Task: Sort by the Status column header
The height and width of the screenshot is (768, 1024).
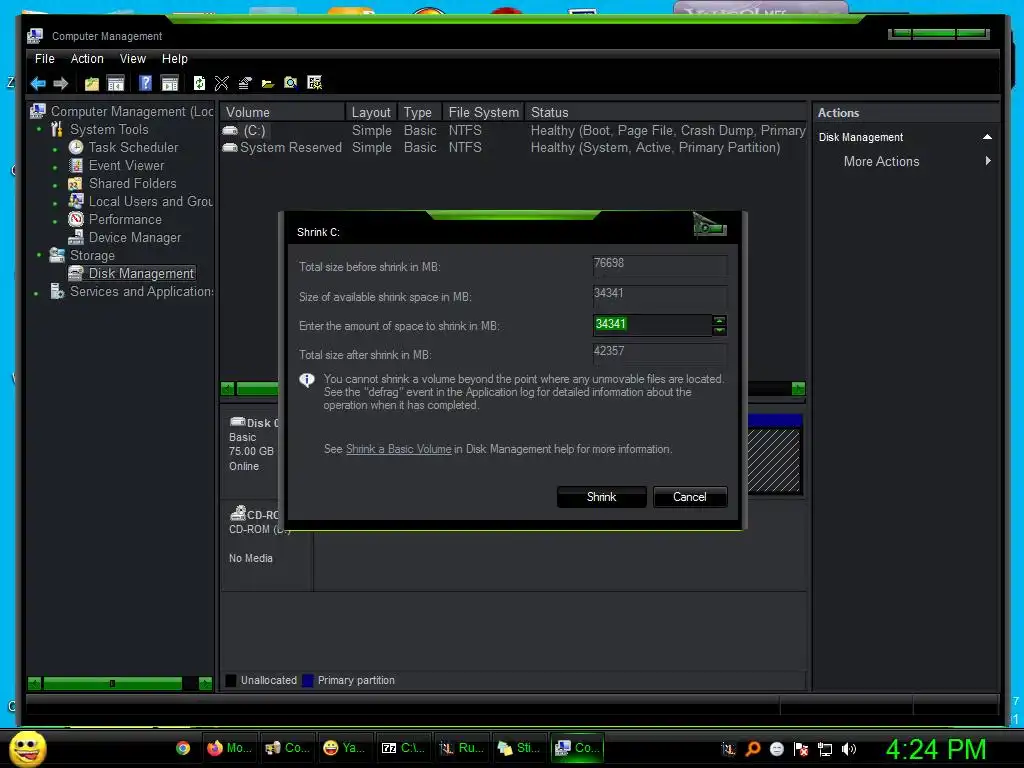Action: [x=666, y=112]
